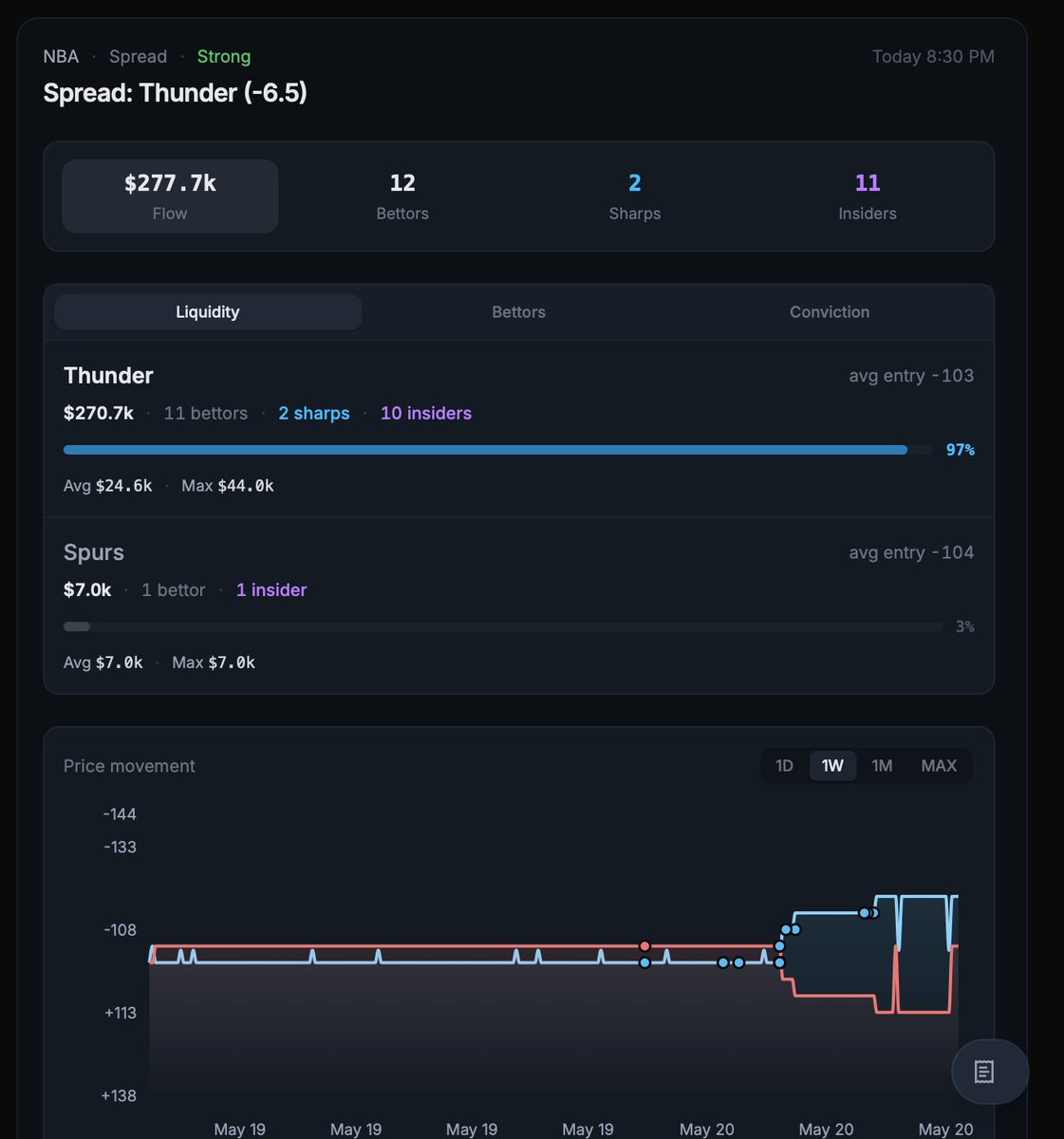The height and width of the screenshot is (1139, 1064).
Task: Click the red marker dot on the price chart
Action: pyautogui.click(x=644, y=946)
